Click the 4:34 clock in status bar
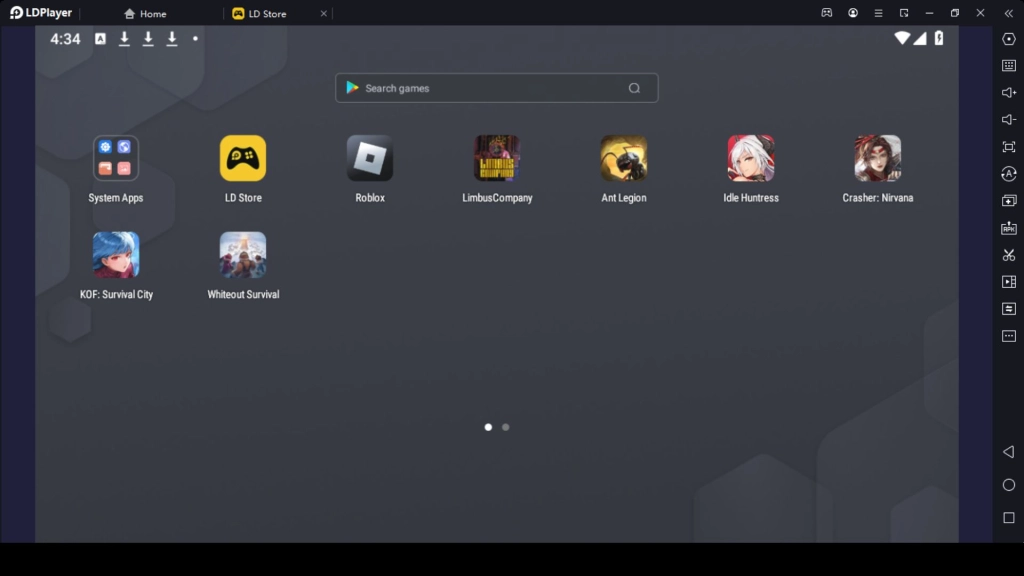Viewport: 1024px width, 576px height. [65, 39]
